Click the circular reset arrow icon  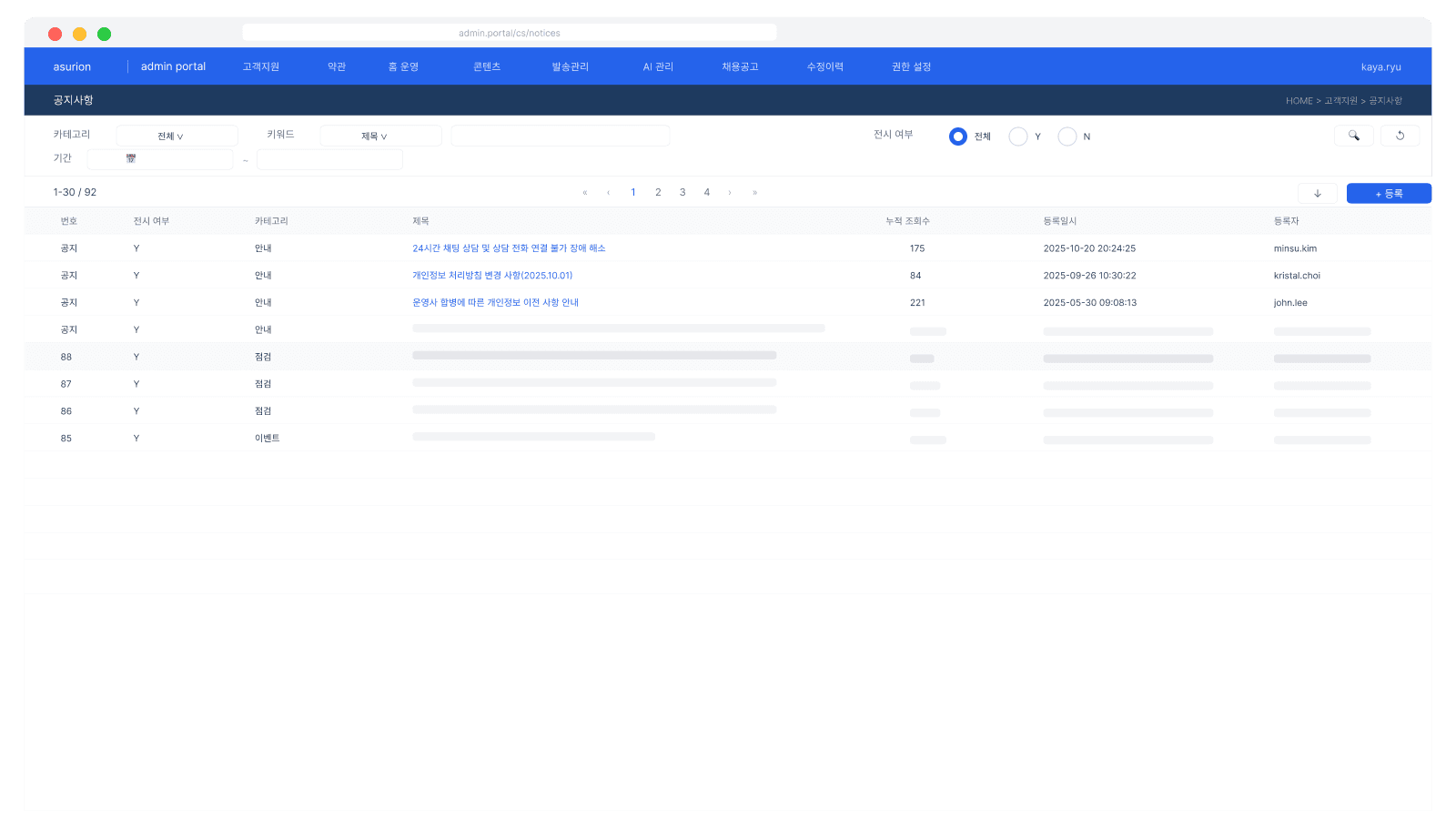pos(1400,136)
